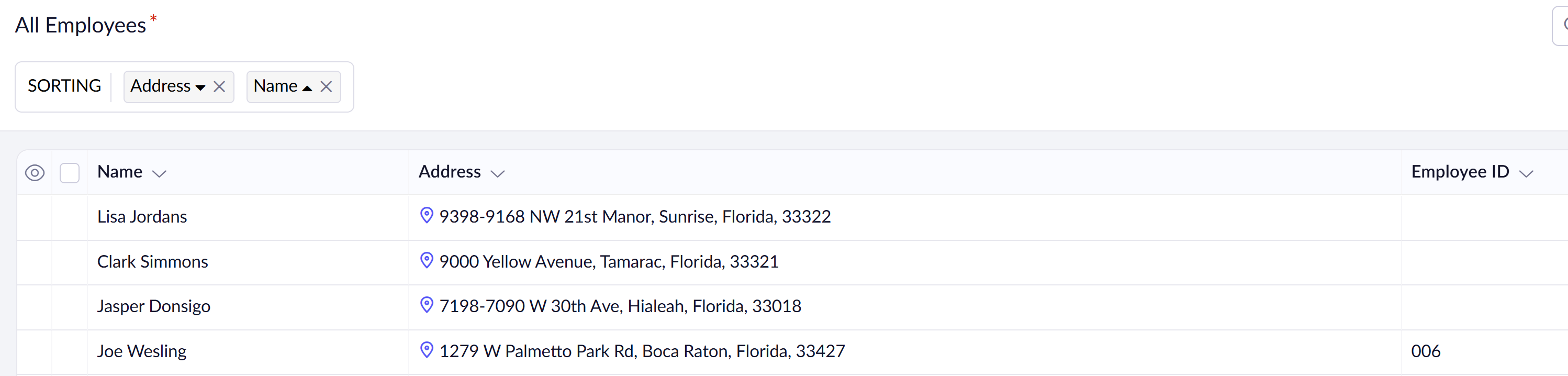The image size is (1568, 376).
Task: Toggle Name sort ascending arrow
Action: (307, 88)
